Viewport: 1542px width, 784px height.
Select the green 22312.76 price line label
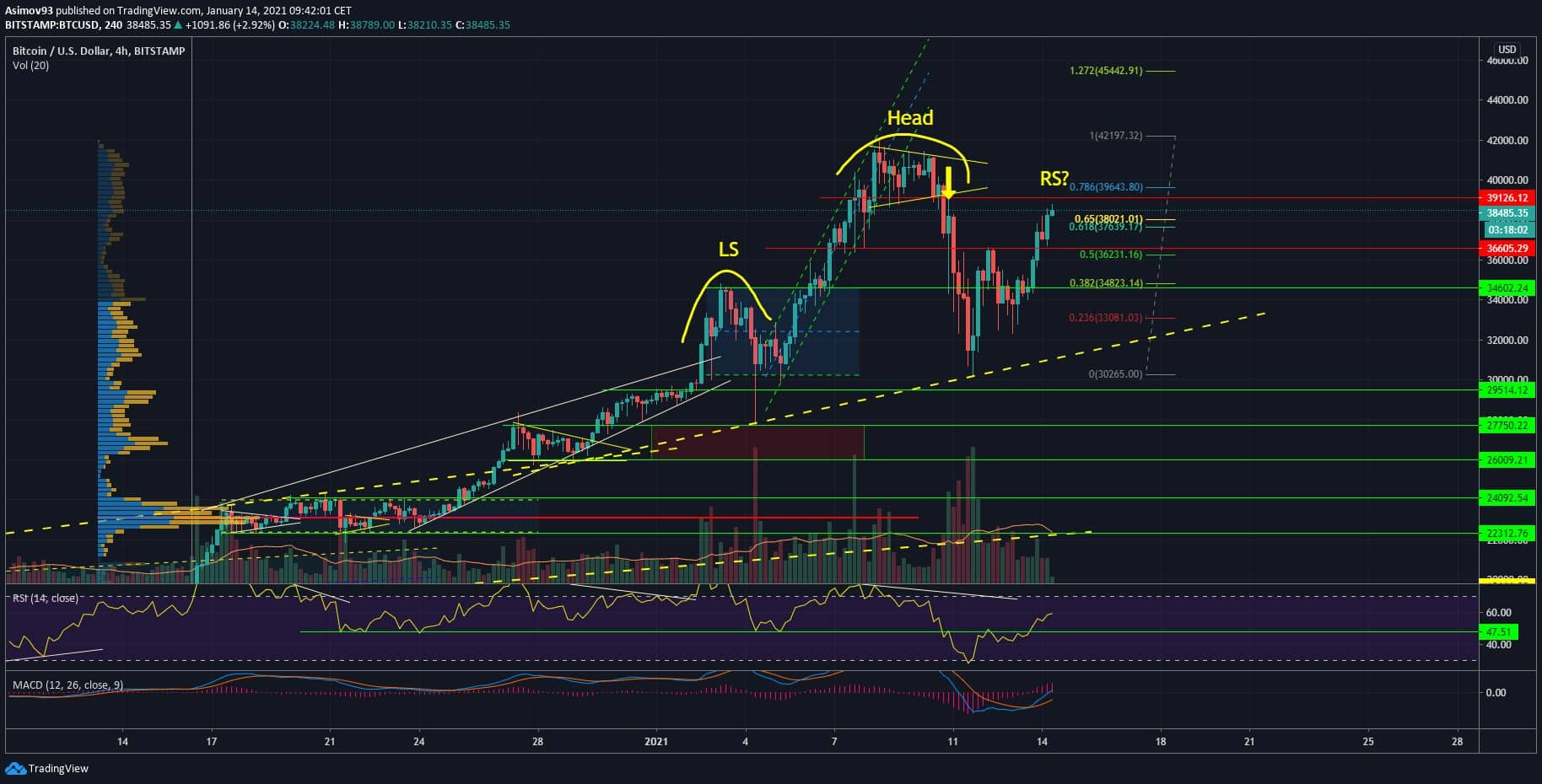pyautogui.click(x=1507, y=534)
